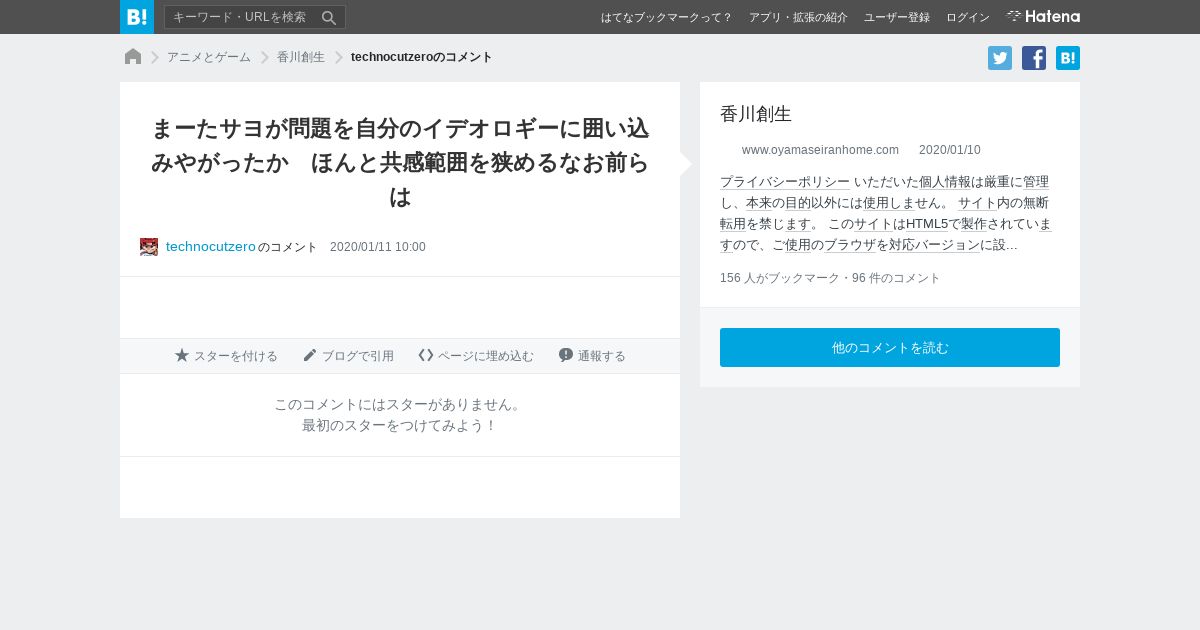The height and width of the screenshot is (630, 1200).
Task: Share on Twitter icon
Action: [x=1000, y=58]
